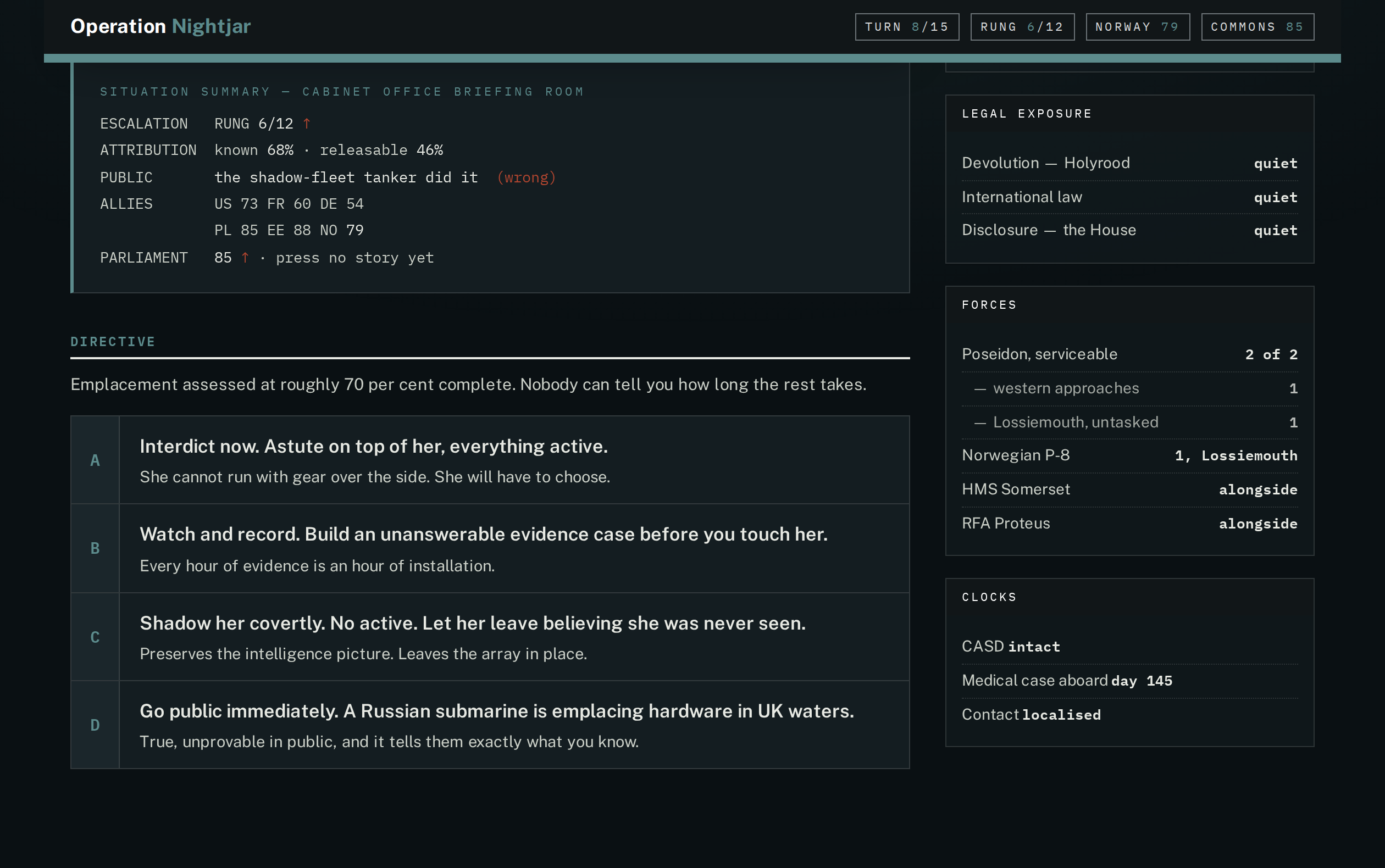The width and height of the screenshot is (1385, 868).
Task: Click the letter C option badge
Action: coord(95,637)
